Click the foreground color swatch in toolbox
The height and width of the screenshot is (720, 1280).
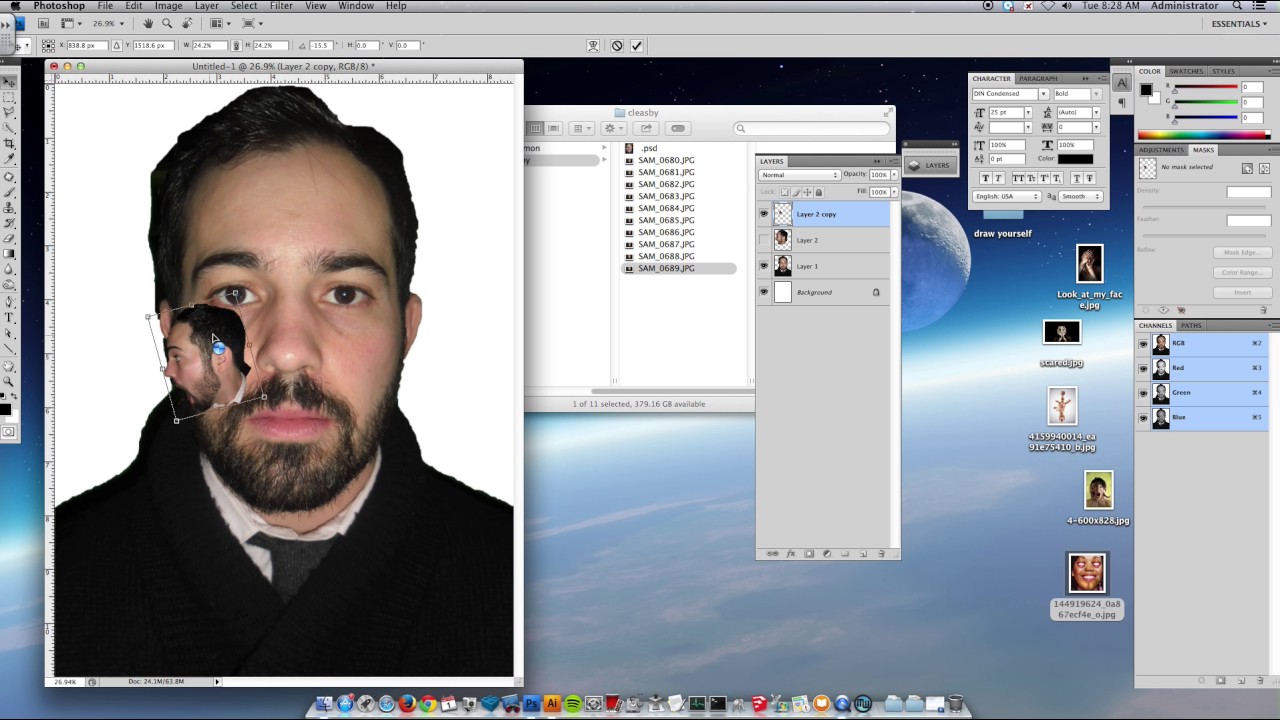tap(5, 409)
